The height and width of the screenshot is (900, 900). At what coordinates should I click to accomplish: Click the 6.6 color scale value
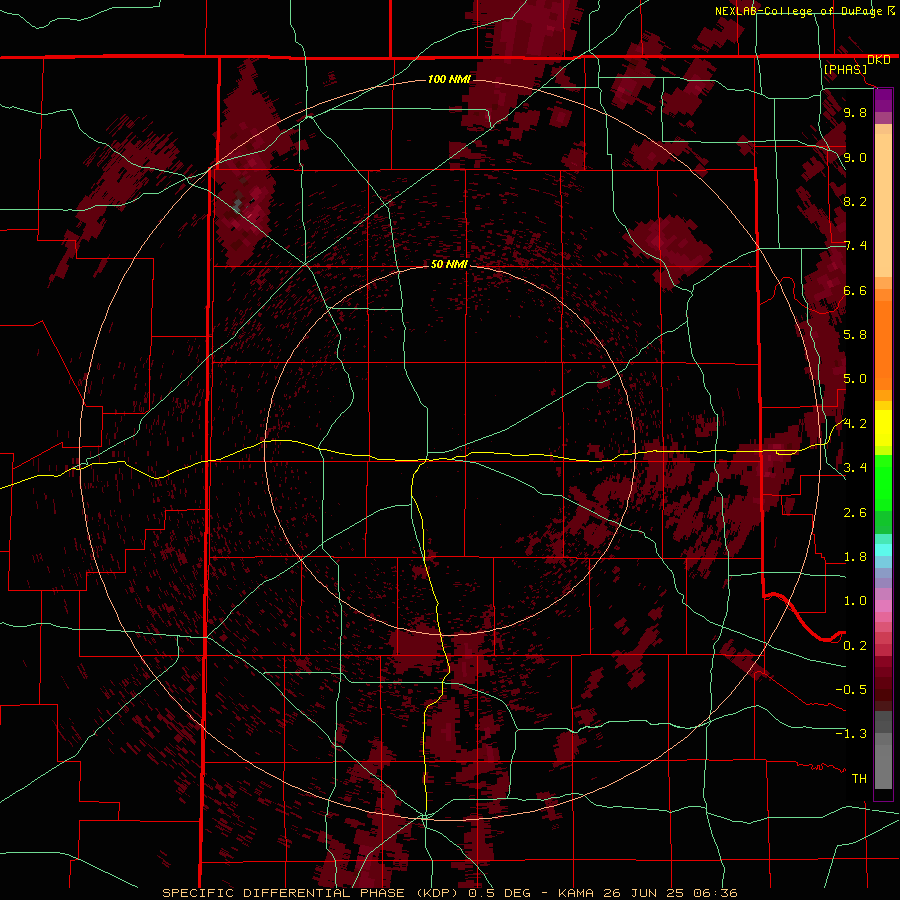pos(855,290)
